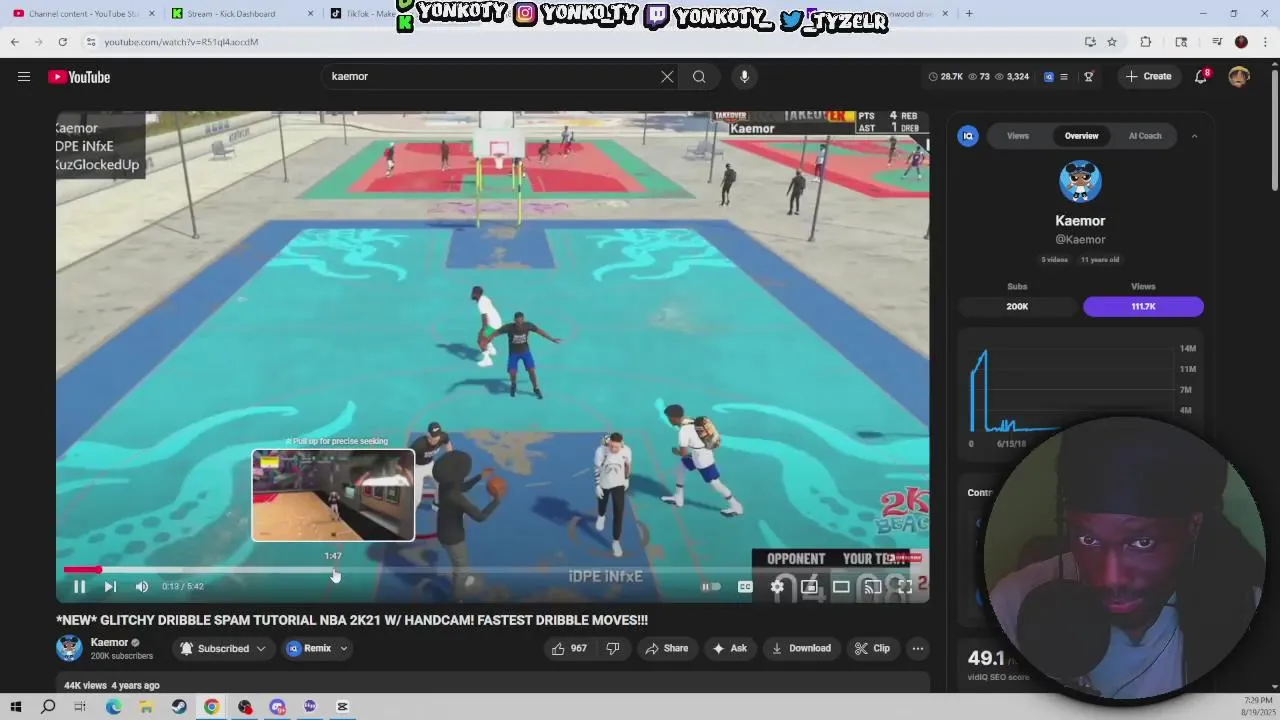Close the Kick Dashboard browser tab

point(310,14)
